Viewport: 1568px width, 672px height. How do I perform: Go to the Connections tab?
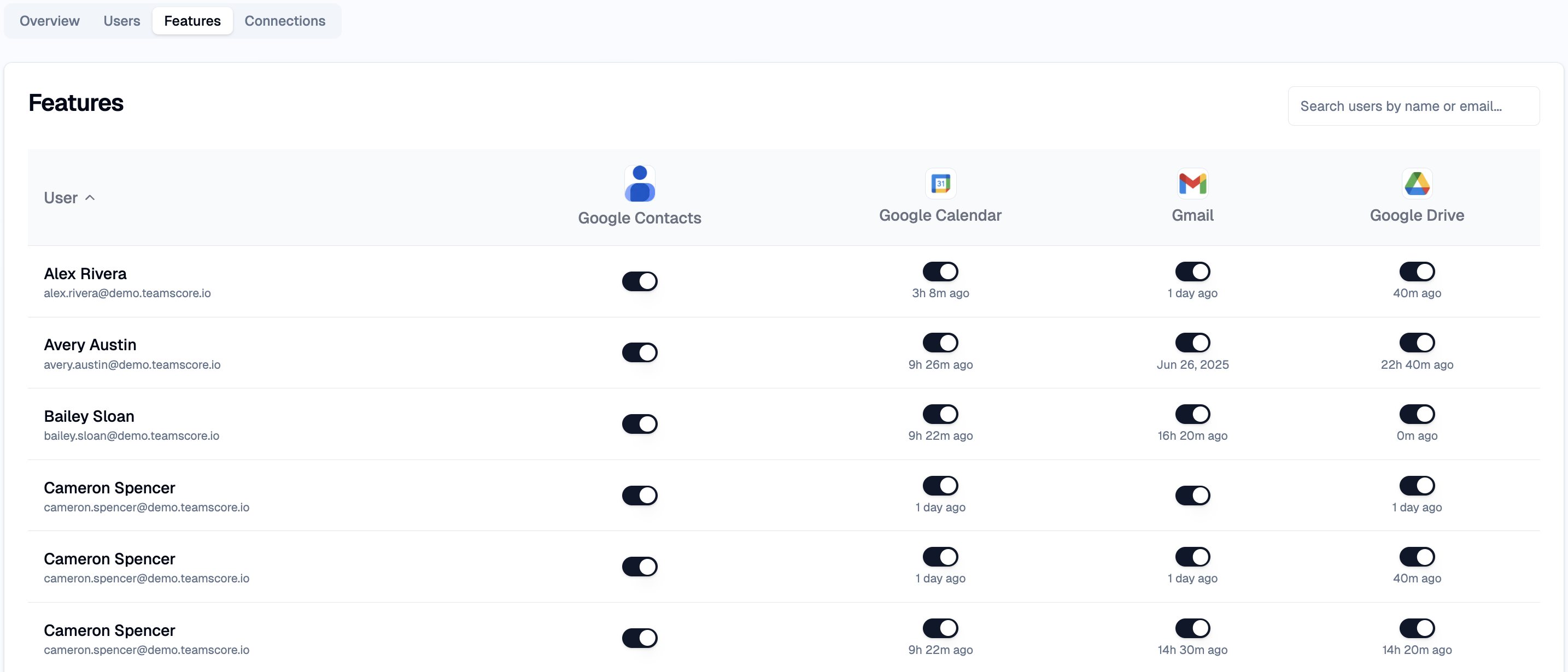click(x=285, y=21)
